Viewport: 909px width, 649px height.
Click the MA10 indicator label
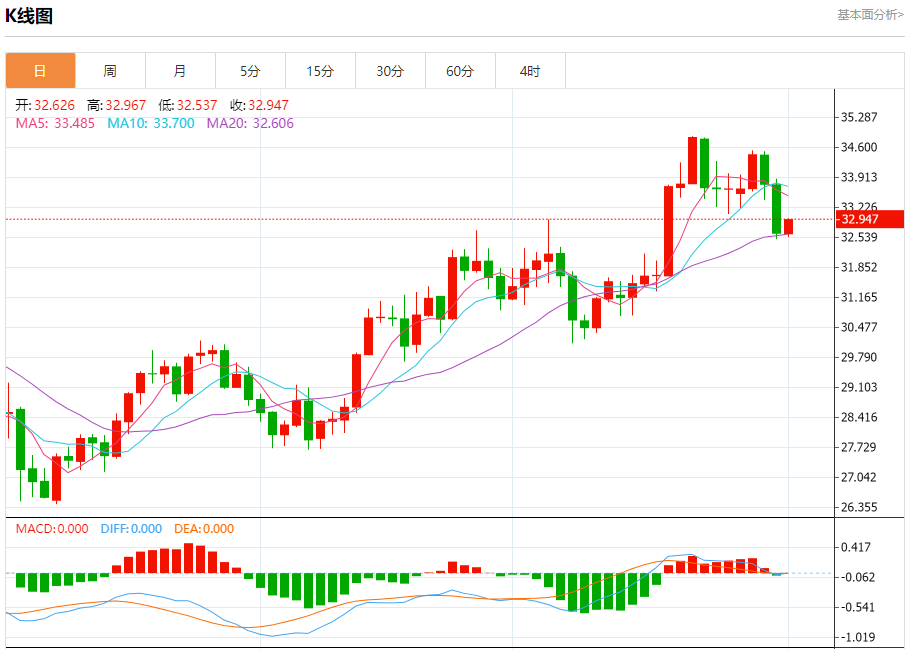point(151,123)
